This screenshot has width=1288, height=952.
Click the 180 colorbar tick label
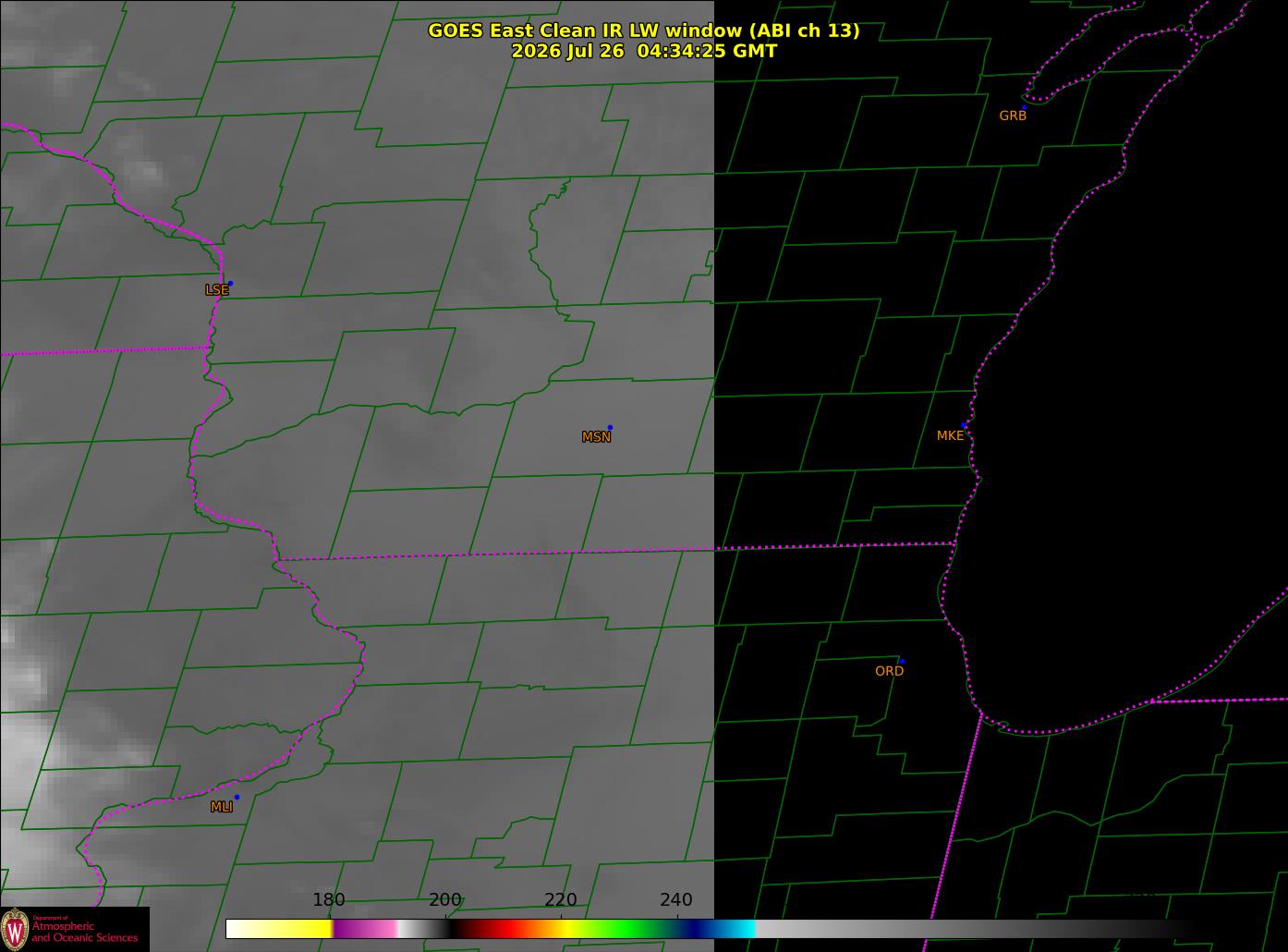(329, 899)
